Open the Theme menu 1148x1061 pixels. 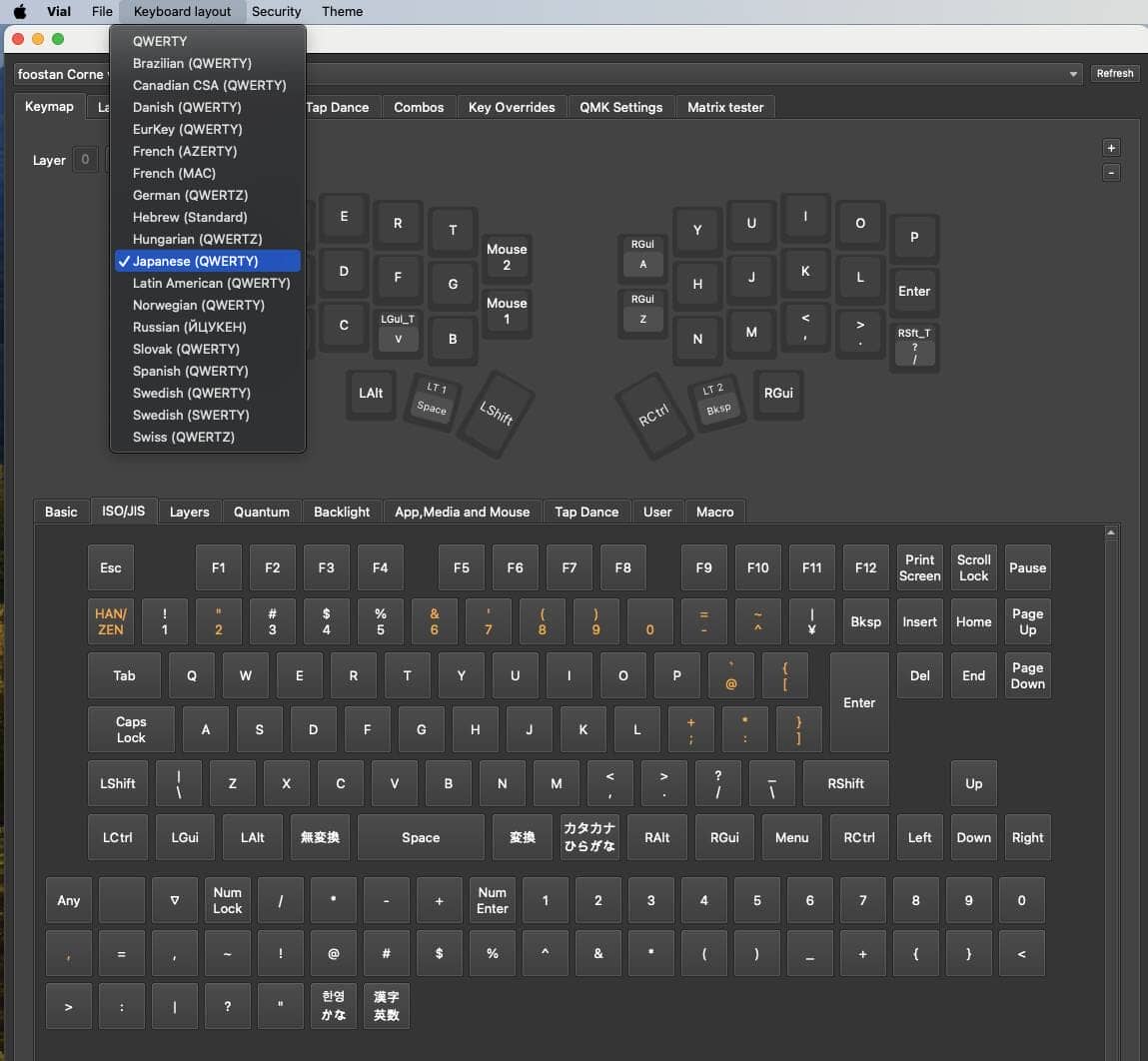point(342,12)
